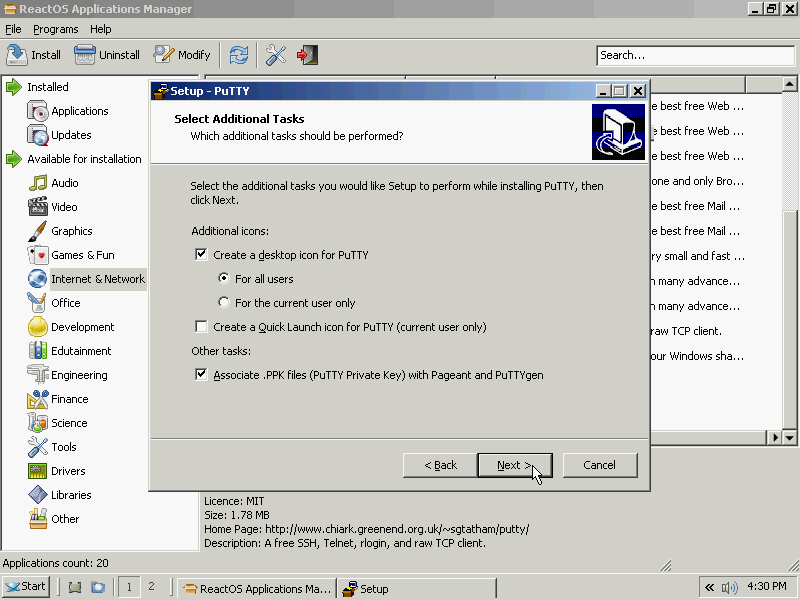Click the Search input field

pos(693,55)
